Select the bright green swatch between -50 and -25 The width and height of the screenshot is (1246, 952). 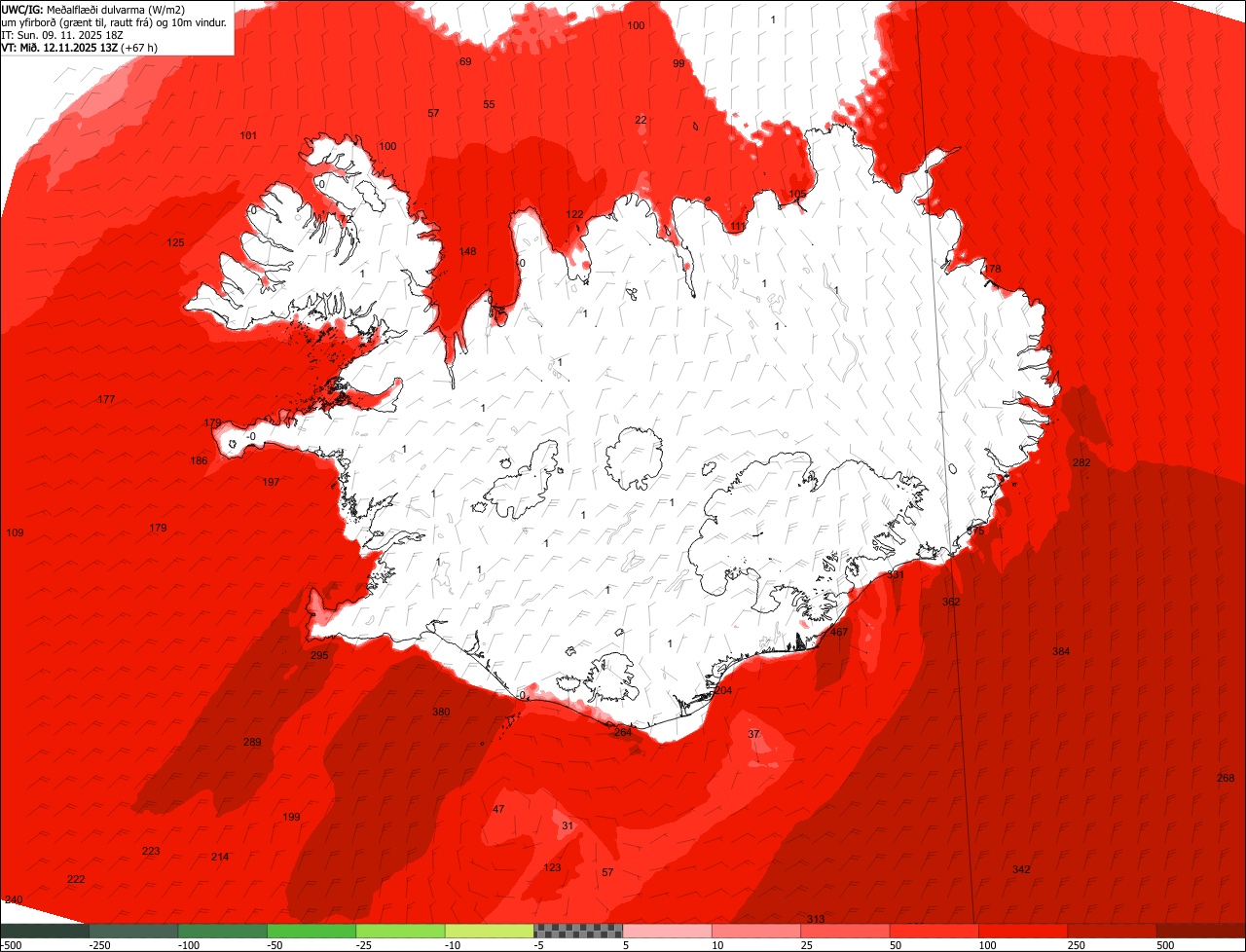click(x=311, y=931)
